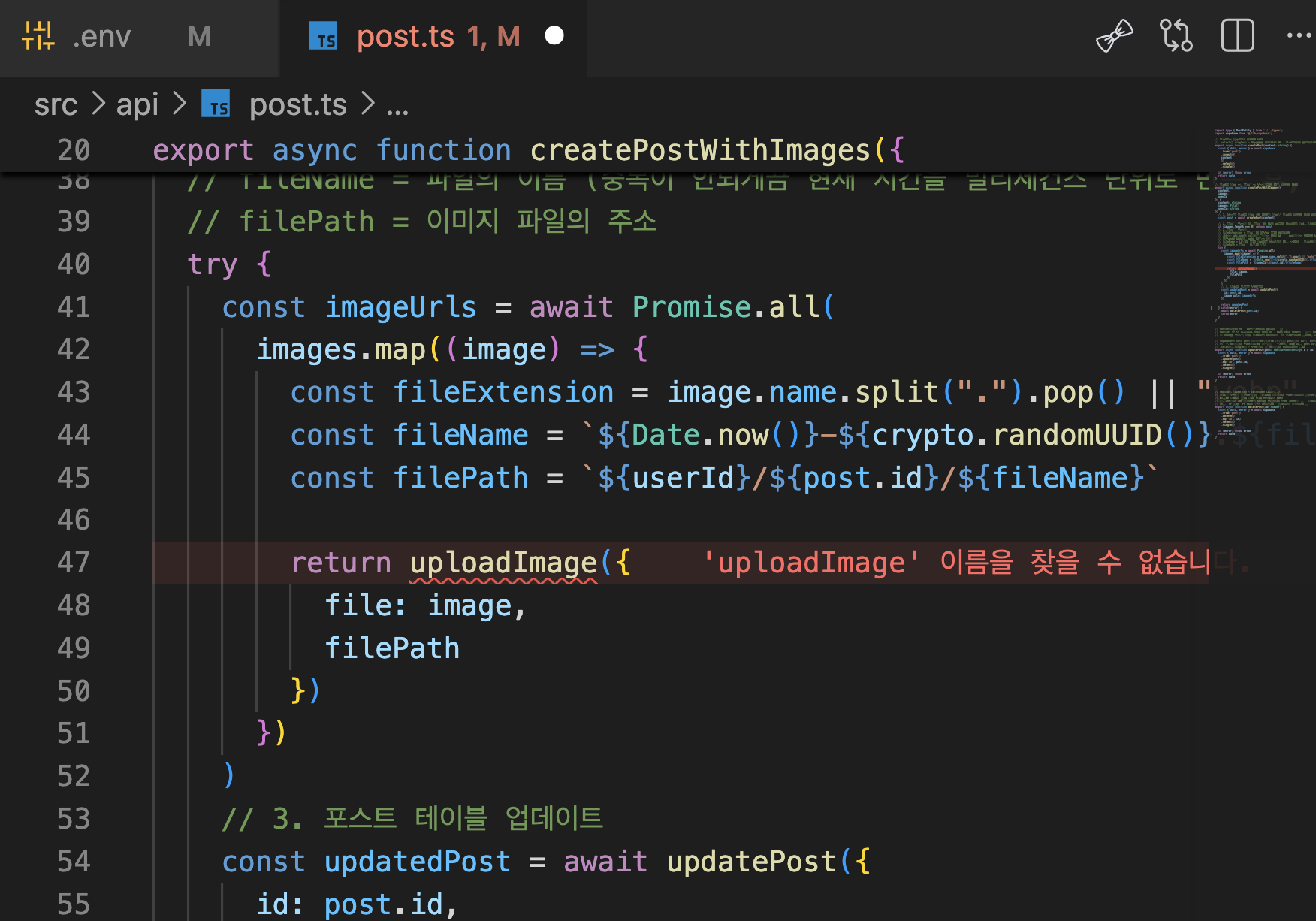The width and height of the screenshot is (1316, 921).
Task: Open the More Actions ellipsis menu
Action: [x=1299, y=36]
